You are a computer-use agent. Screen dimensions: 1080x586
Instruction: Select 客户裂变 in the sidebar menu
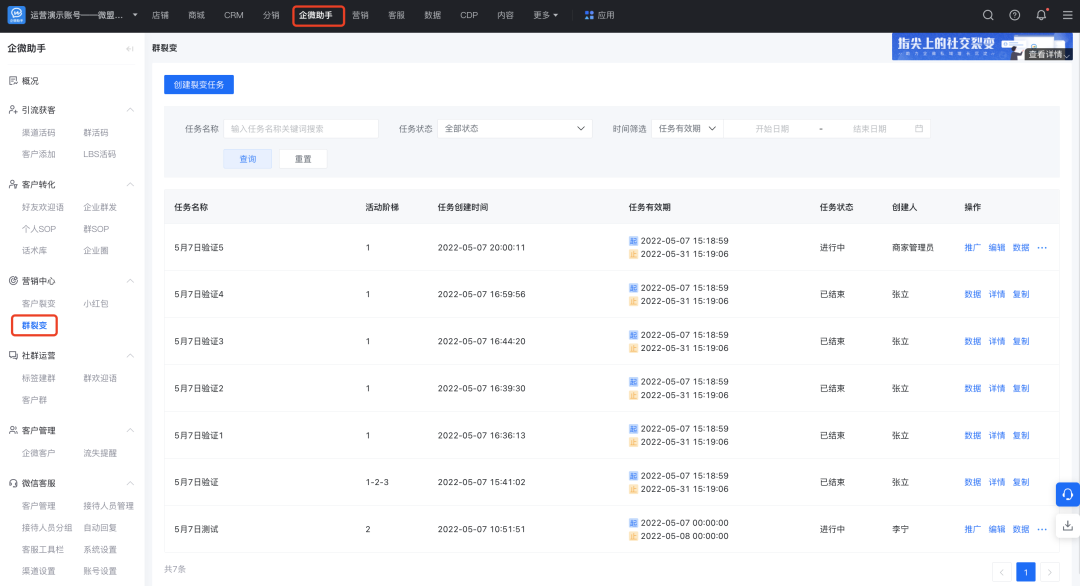click(39, 303)
